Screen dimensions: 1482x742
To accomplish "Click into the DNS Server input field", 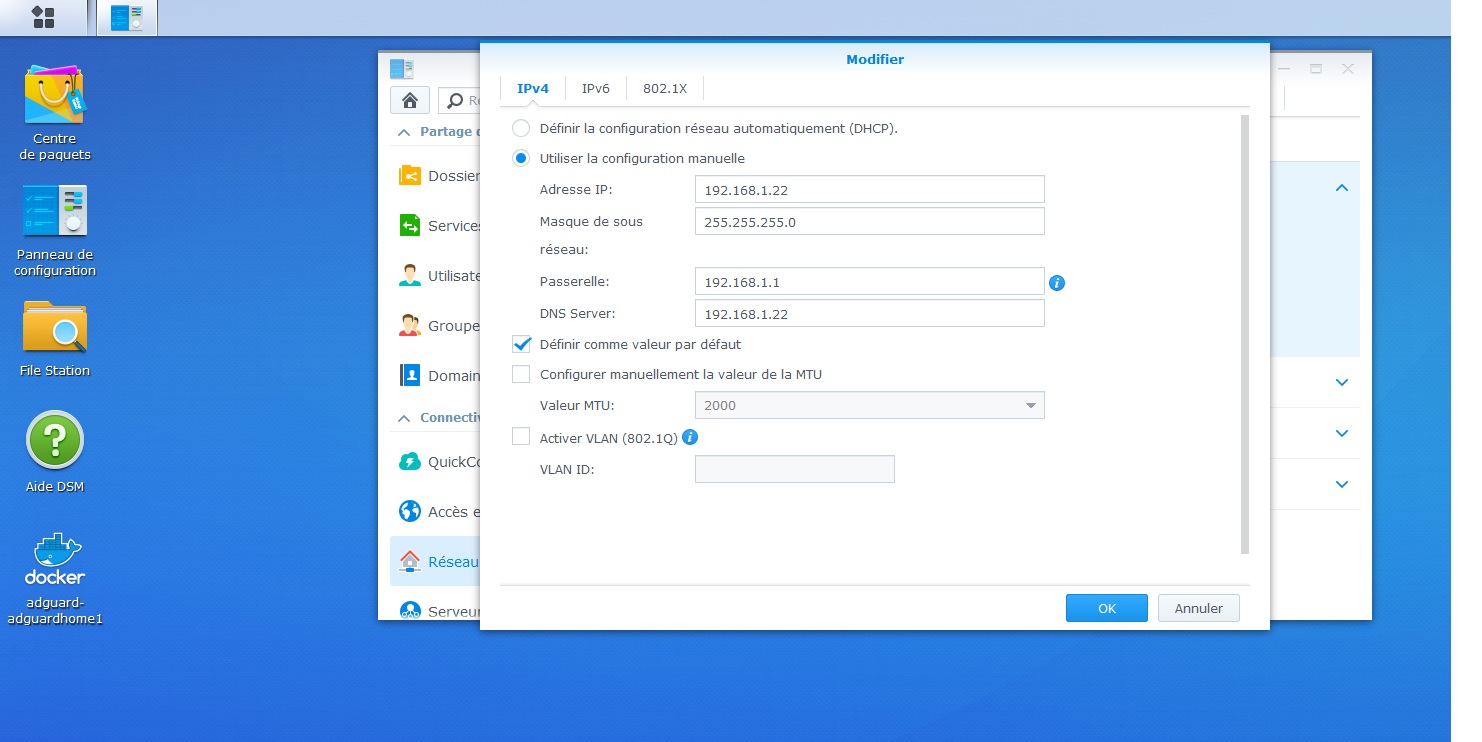I will click(869, 314).
